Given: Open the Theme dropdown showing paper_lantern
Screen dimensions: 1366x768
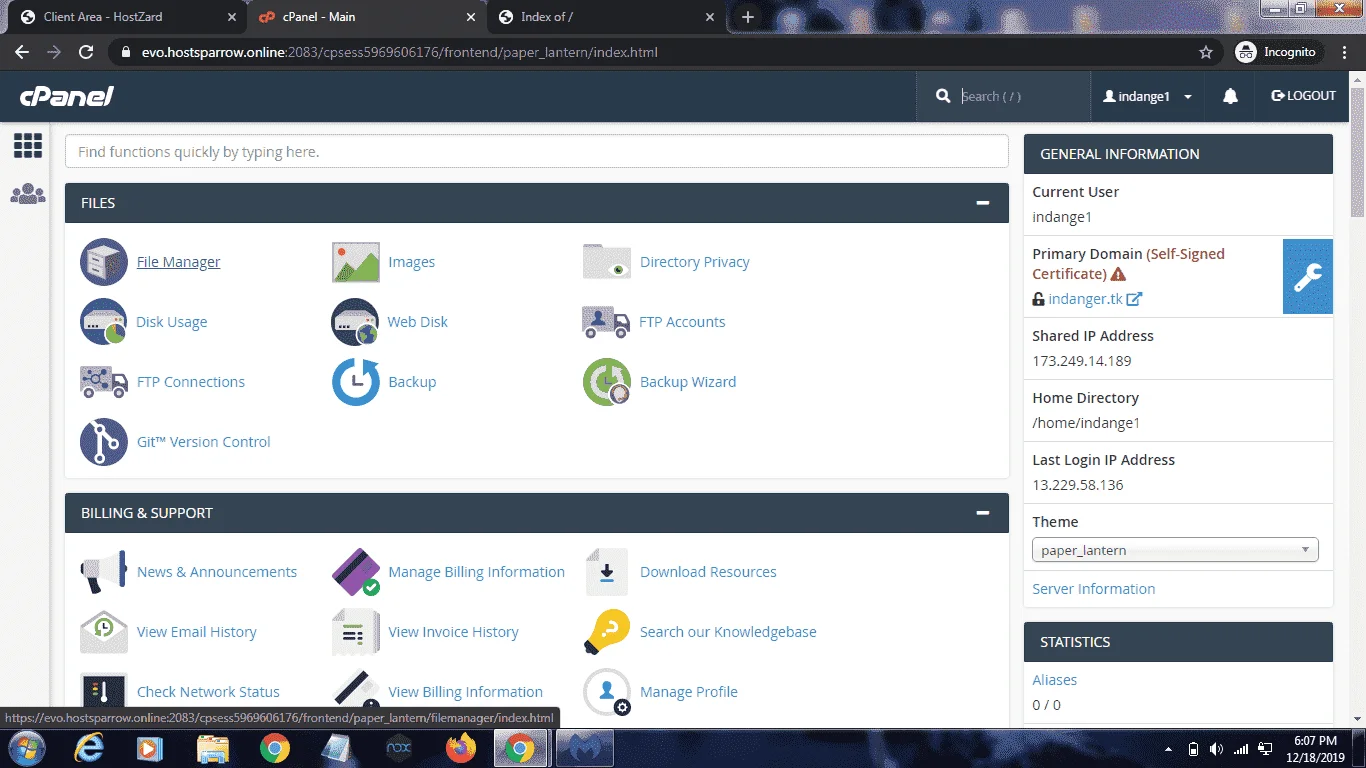Looking at the screenshot, I should tap(1175, 550).
